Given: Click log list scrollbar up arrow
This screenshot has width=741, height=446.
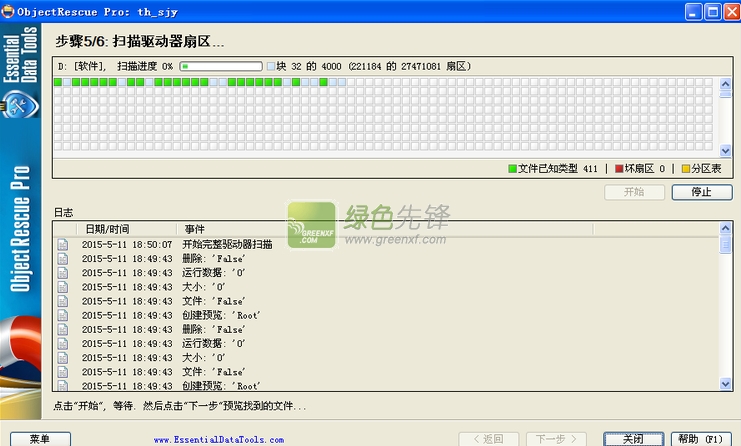Looking at the screenshot, I should click(725, 228).
